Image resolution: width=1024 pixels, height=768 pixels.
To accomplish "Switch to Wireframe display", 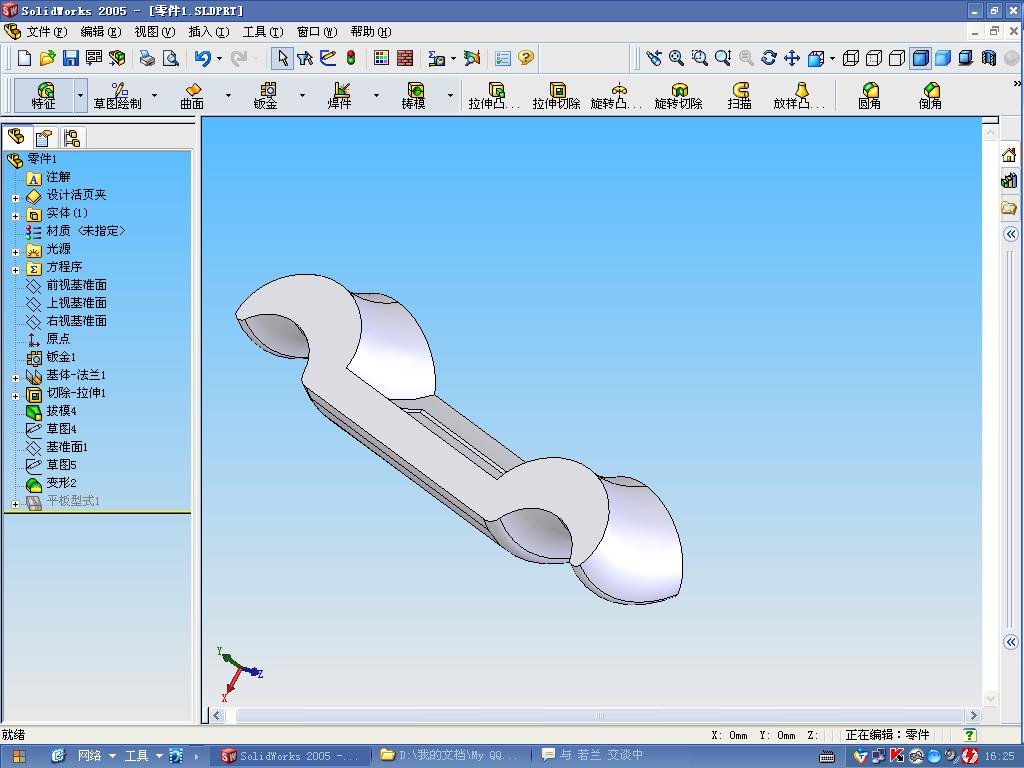I will coord(850,58).
